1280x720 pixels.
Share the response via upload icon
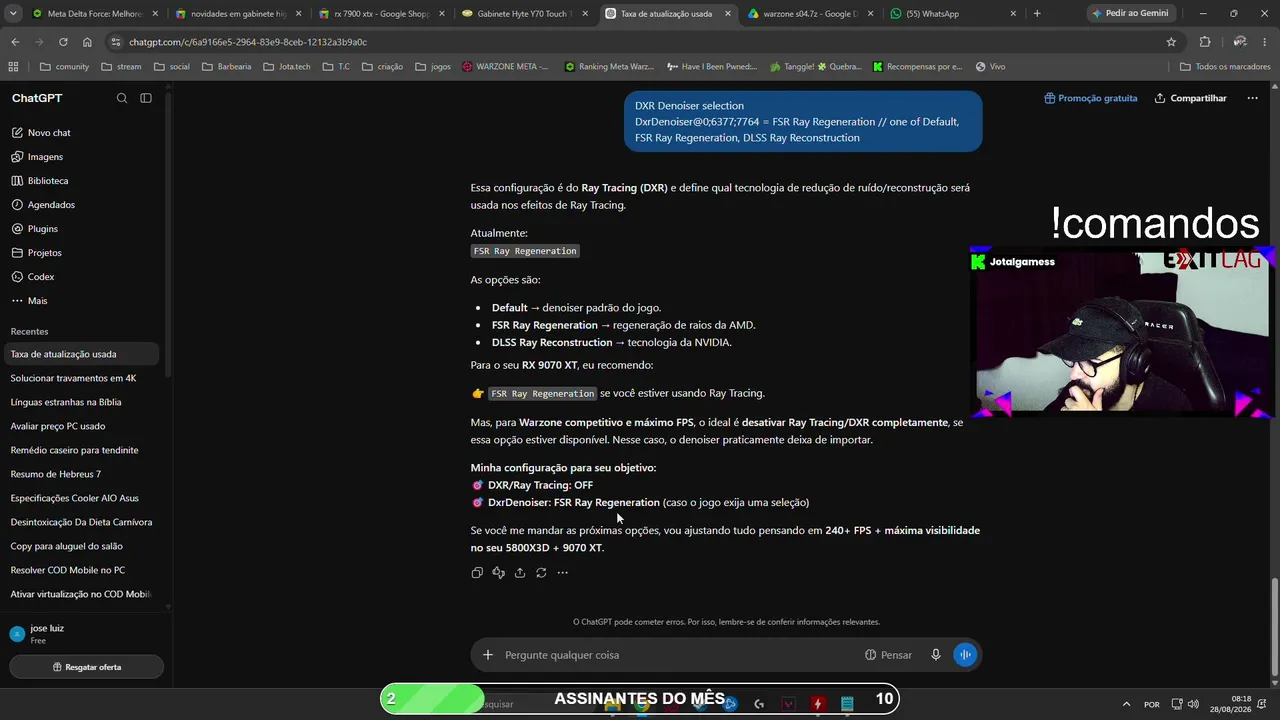click(x=520, y=573)
